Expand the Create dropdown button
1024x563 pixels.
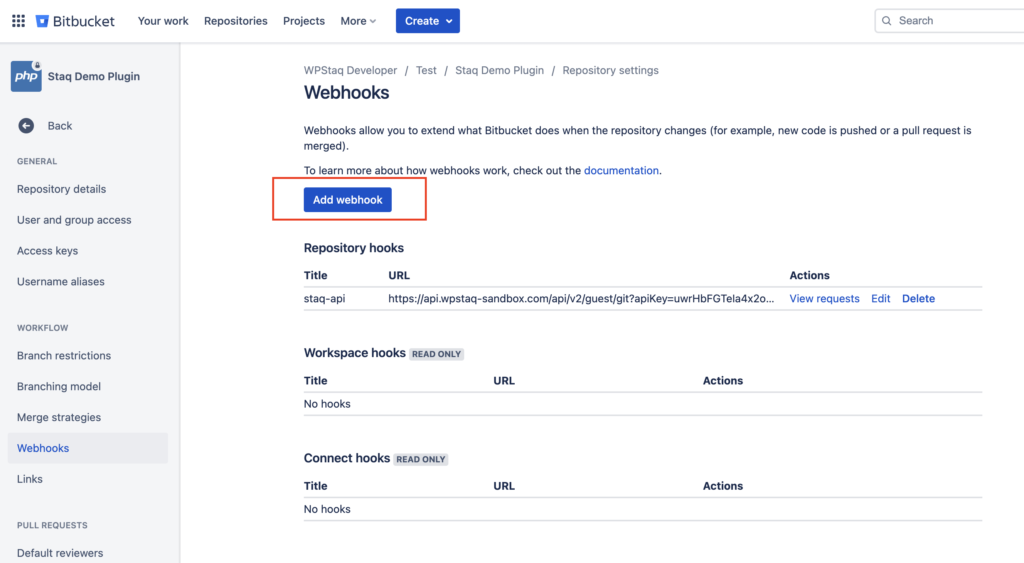[428, 21]
